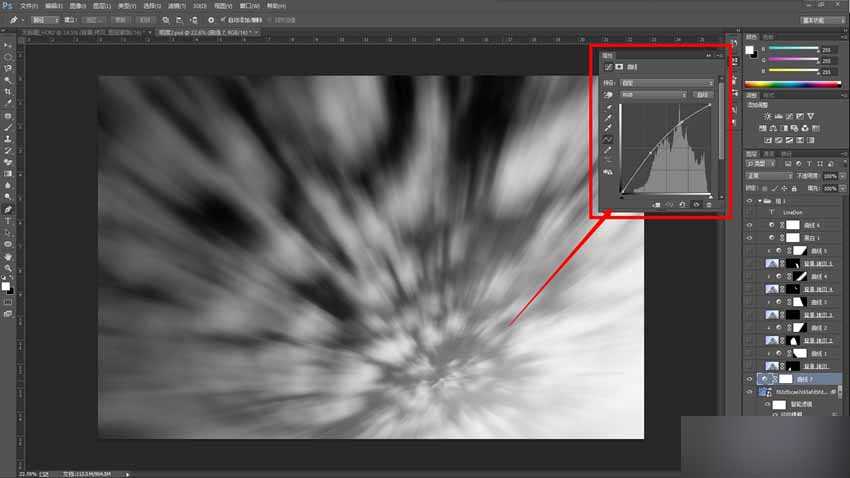The image size is (850, 478).
Task: Select the Brush tool in the toolbox
Action: [8, 127]
